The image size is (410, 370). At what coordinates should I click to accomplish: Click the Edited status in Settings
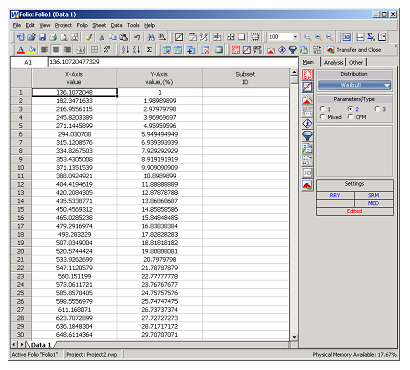click(x=355, y=211)
